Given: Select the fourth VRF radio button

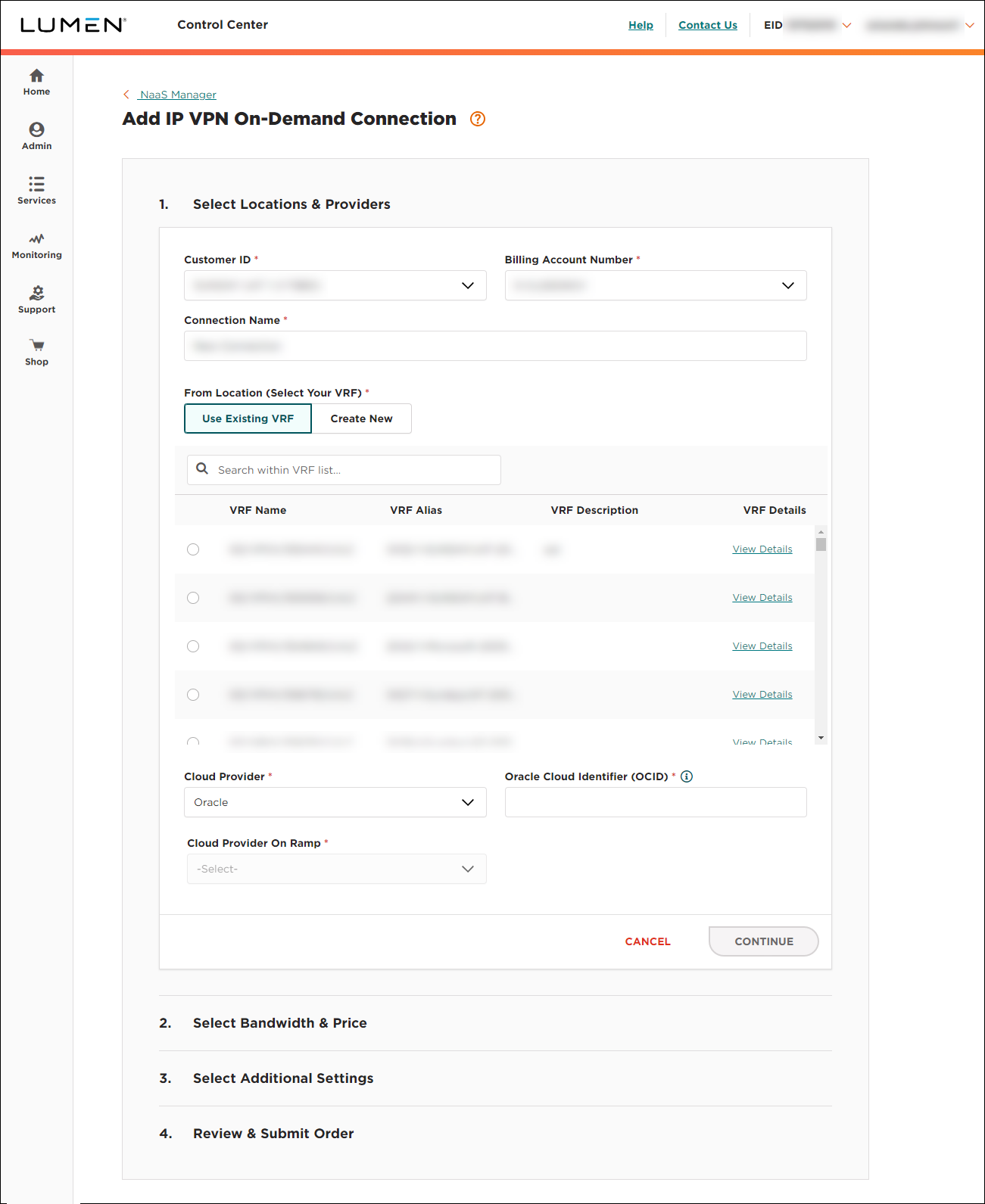Looking at the screenshot, I should tap(193, 695).
